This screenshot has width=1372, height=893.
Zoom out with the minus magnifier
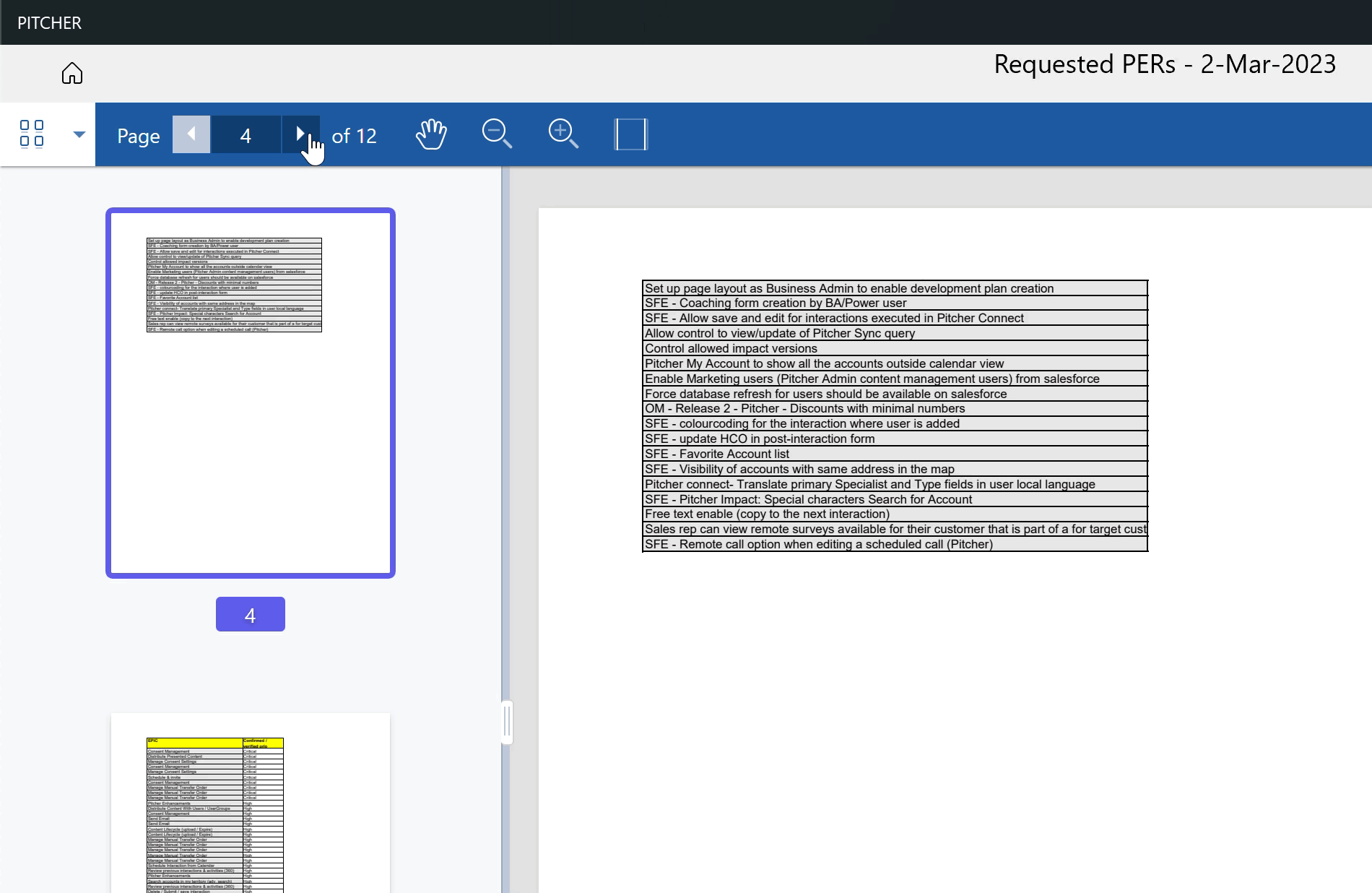pos(497,134)
